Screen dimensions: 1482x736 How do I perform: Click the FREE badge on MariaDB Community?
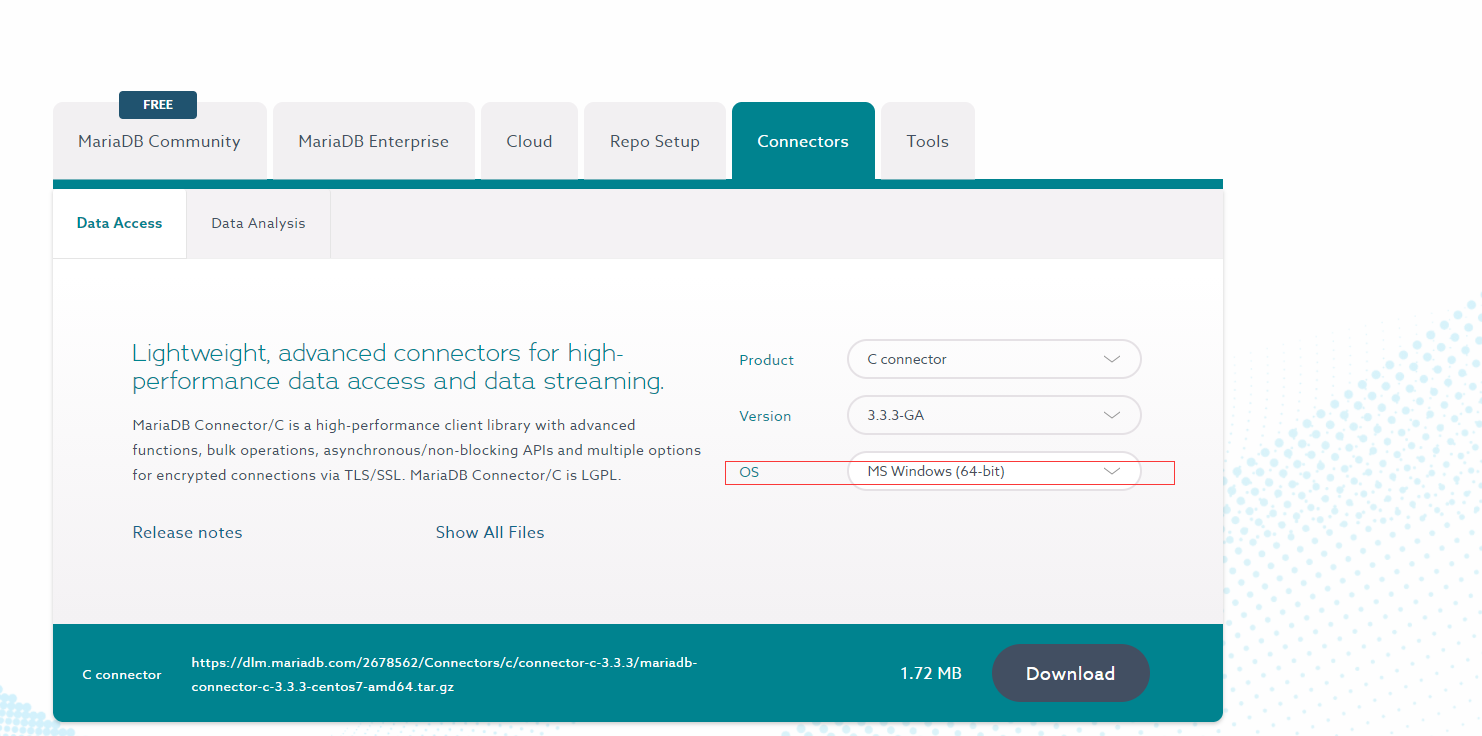tap(158, 105)
